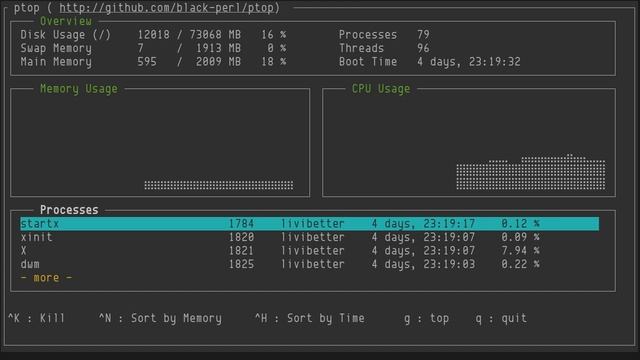Click the '12018 / 73068 MB' disk value
Screen dimensions: 640x360
pos(189,35)
